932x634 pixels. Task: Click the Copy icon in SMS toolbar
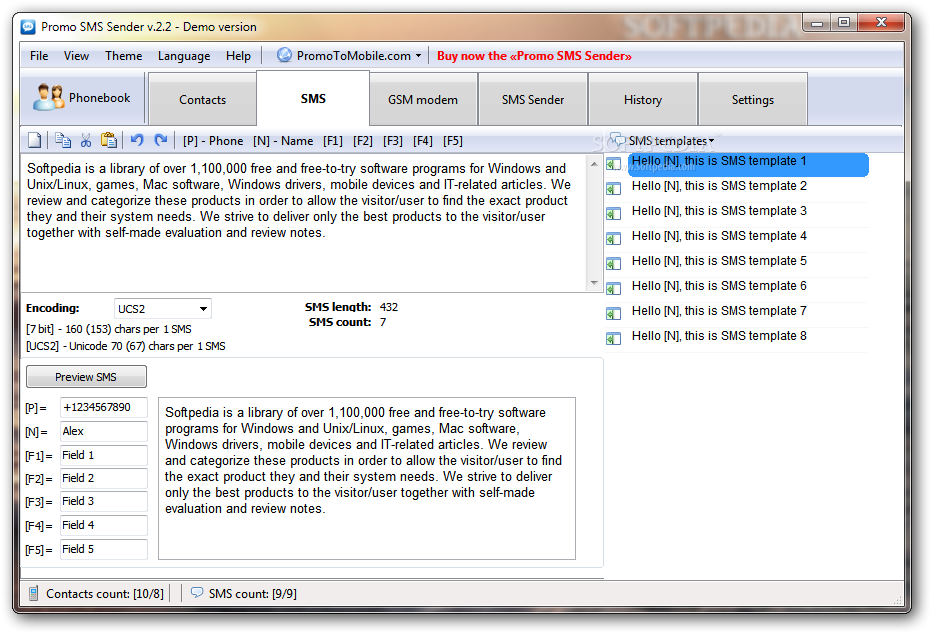pos(62,140)
